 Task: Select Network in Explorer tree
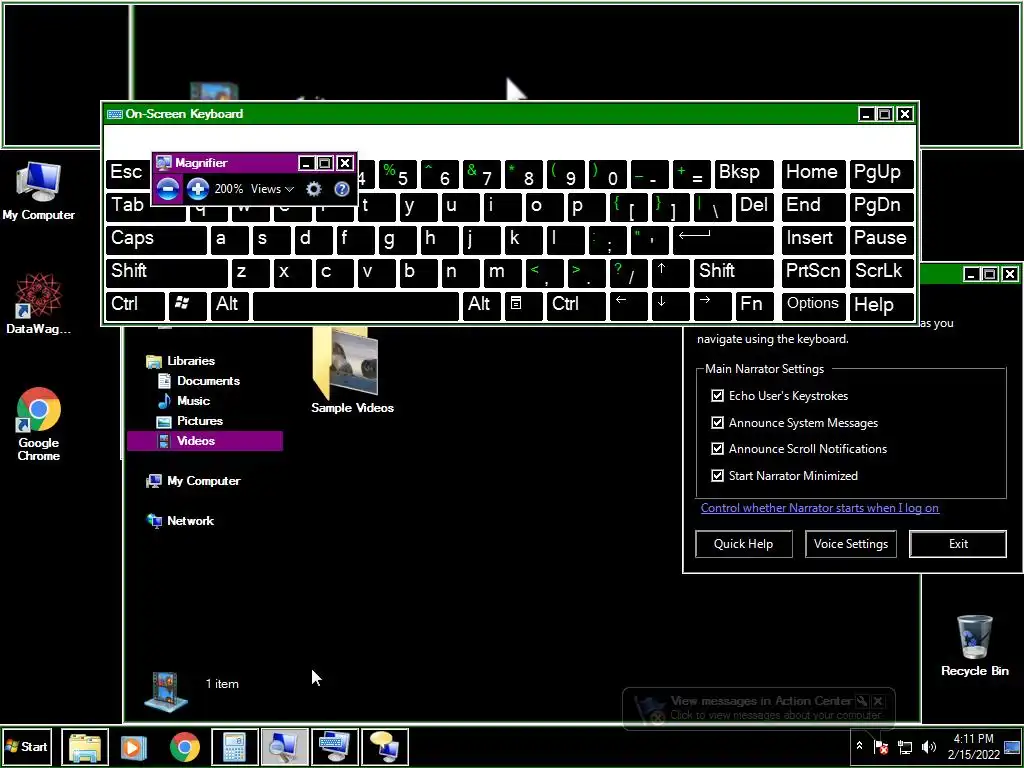(190, 520)
